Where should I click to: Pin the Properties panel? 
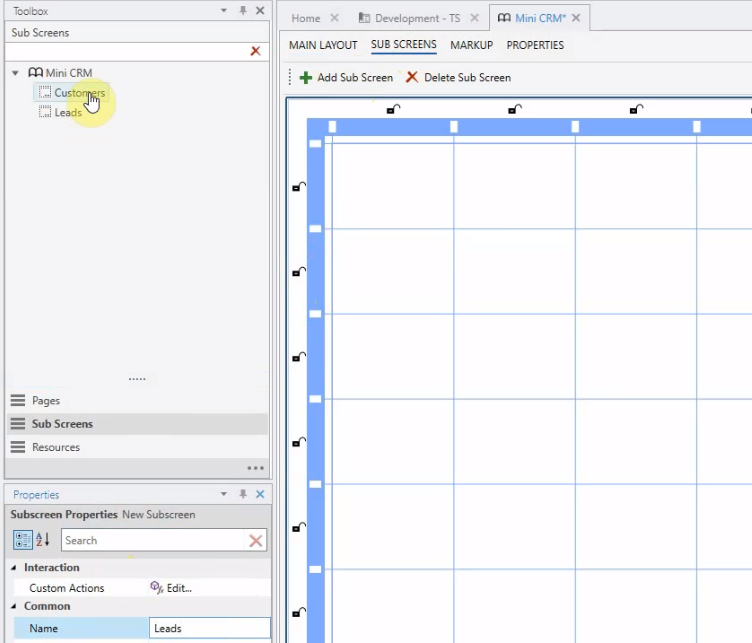pyautogui.click(x=242, y=495)
